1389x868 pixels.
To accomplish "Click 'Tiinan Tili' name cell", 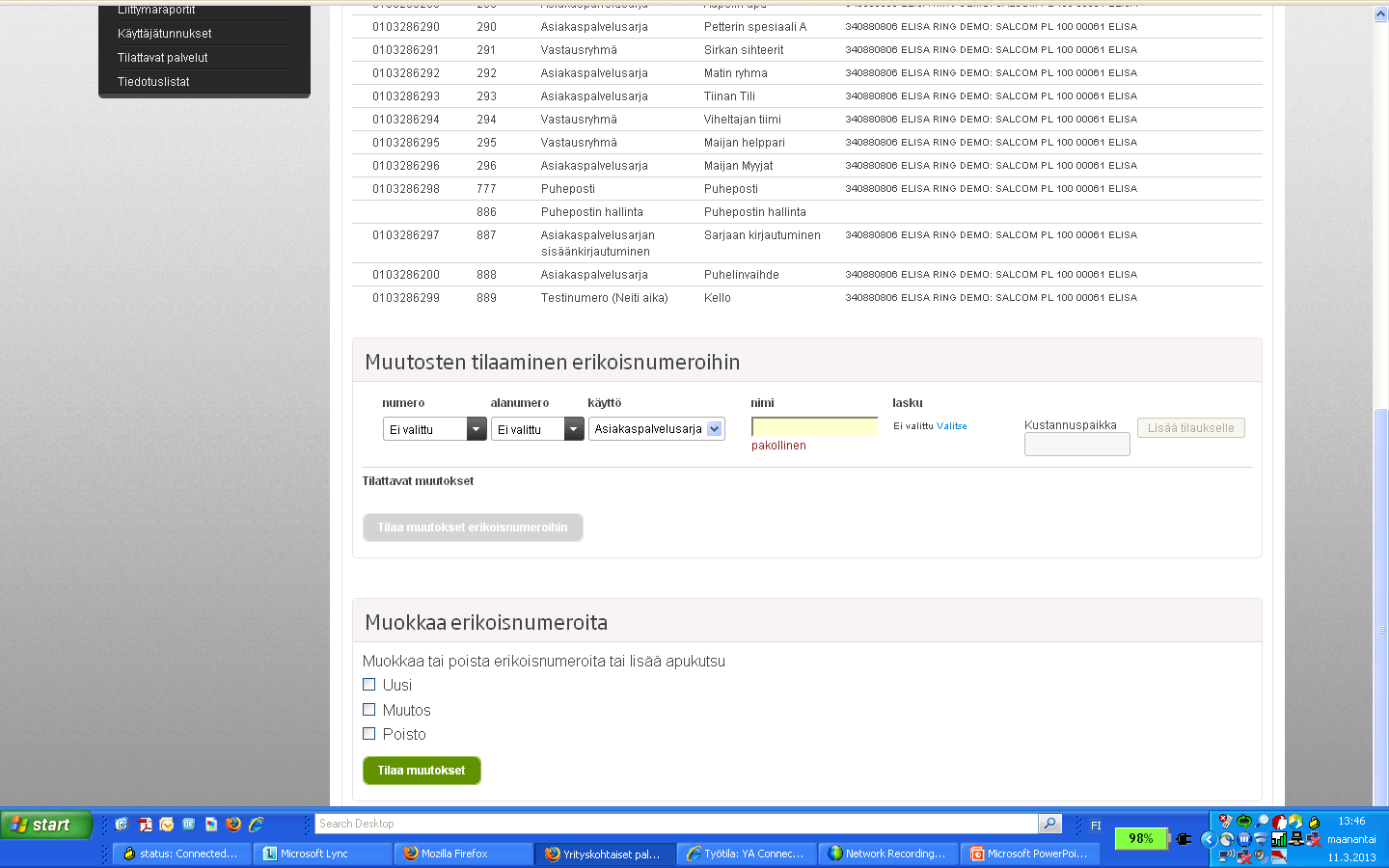I will [729, 96].
